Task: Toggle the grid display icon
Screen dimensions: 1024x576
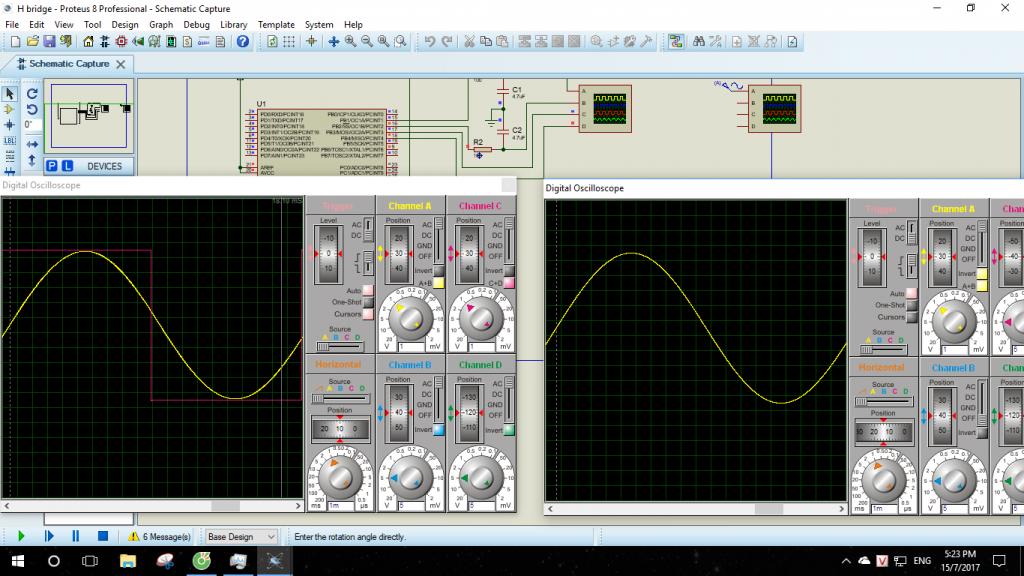Action: coord(289,42)
